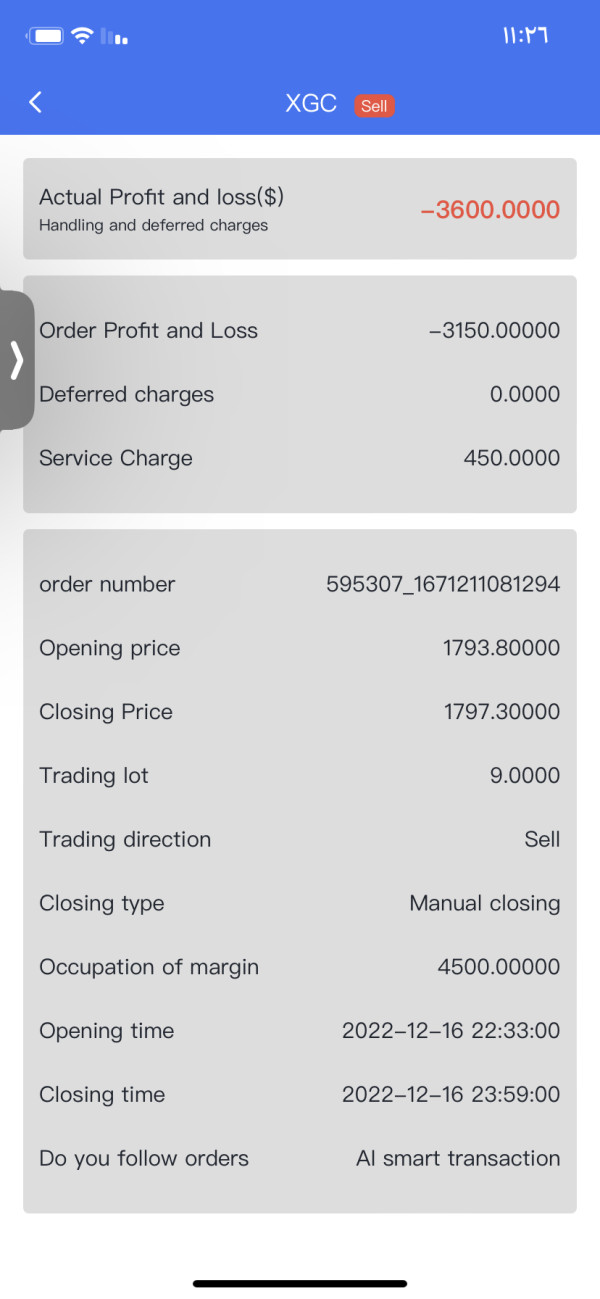Image resolution: width=600 pixels, height=1299 pixels.
Task: Tap the Occupation of margin value
Action: (x=498, y=967)
